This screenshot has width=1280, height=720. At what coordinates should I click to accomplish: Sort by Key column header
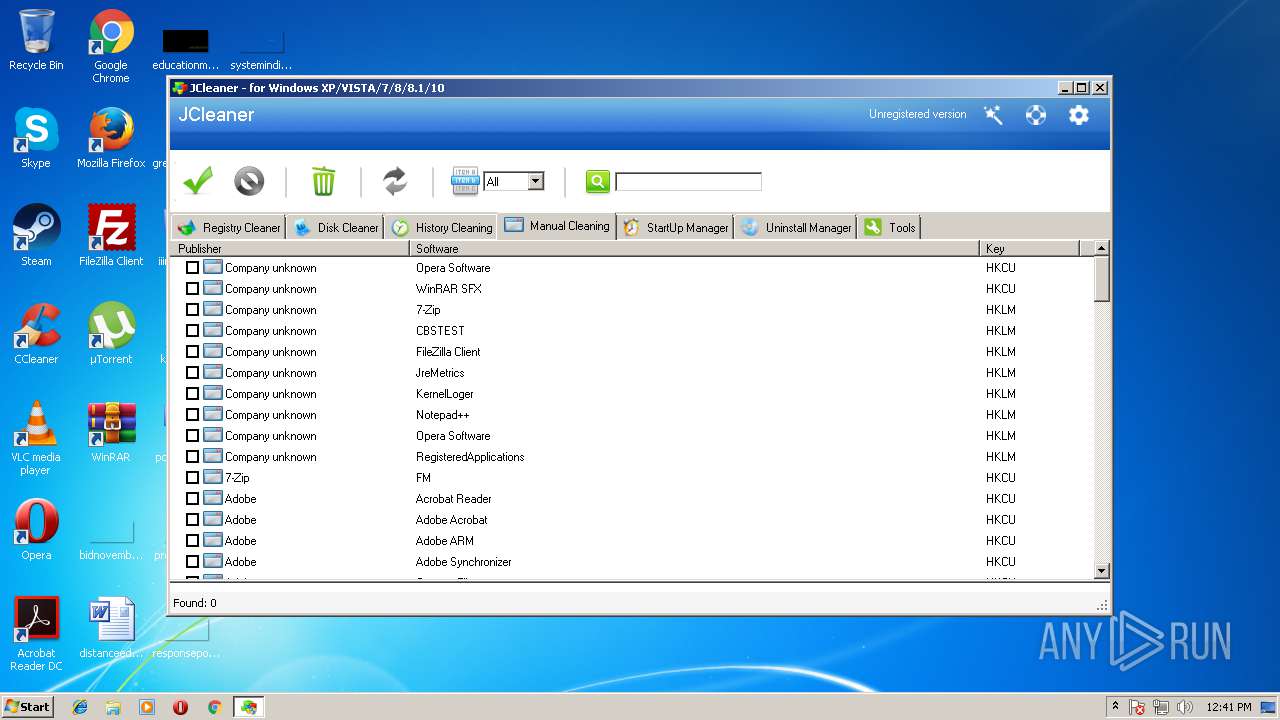point(1030,248)
